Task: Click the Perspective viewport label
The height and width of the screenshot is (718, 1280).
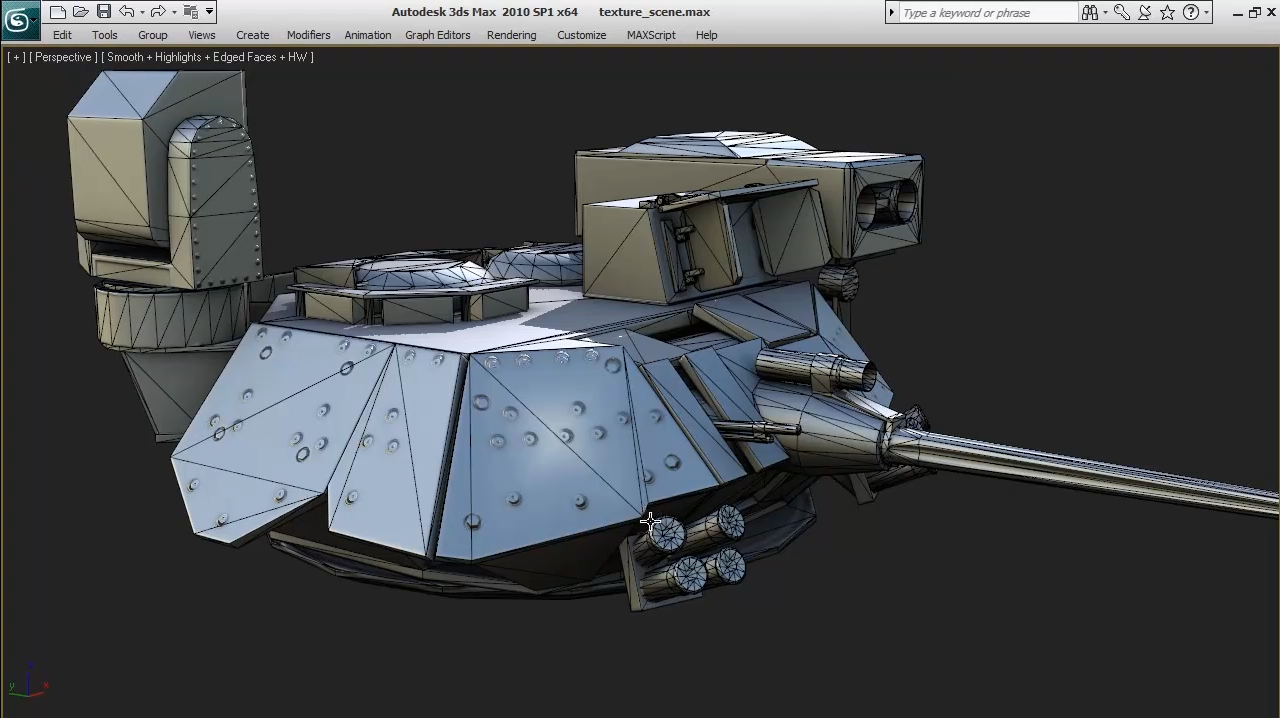Action: pos(63,57)
